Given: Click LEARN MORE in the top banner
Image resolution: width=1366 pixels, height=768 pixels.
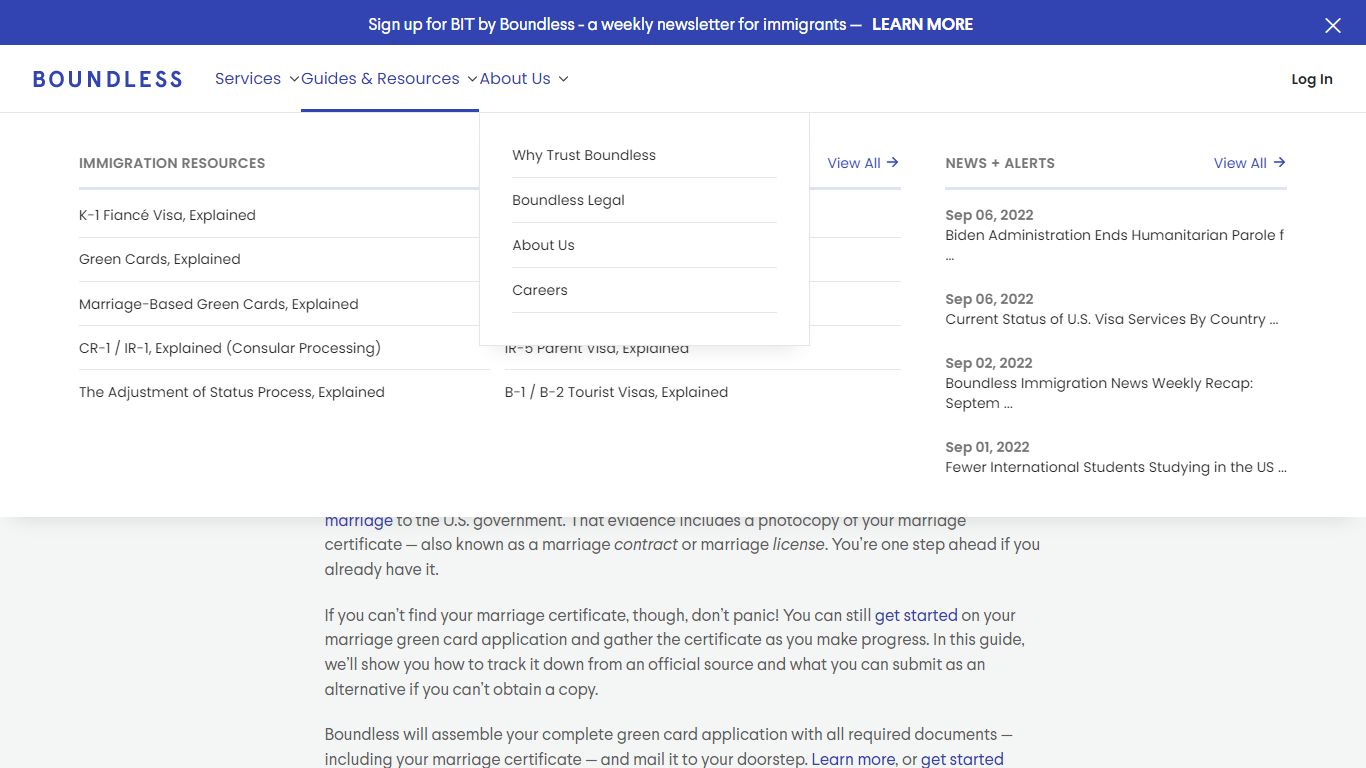Looking at the screenshot, I should coord(922,24).
